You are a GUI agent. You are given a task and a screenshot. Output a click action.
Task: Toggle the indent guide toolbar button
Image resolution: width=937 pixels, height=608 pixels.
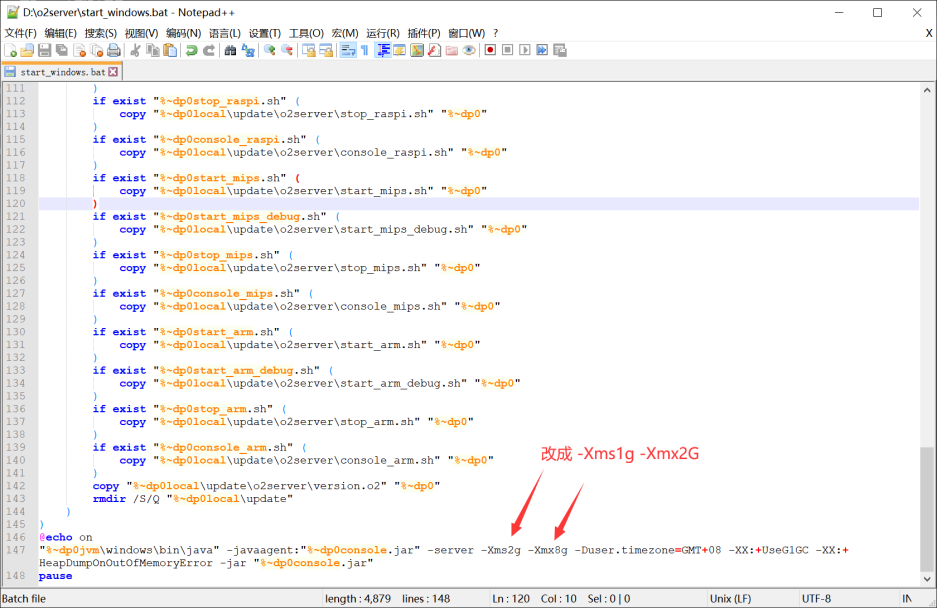tap(383, 50)
